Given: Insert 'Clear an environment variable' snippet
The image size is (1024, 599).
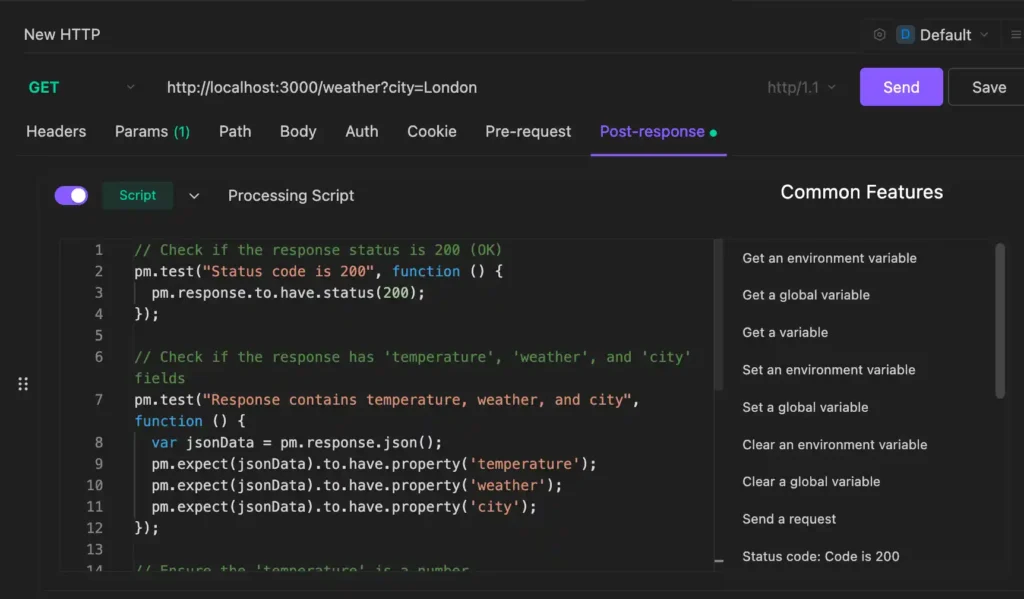Looking at the screenshot, I should coord(834,445).
